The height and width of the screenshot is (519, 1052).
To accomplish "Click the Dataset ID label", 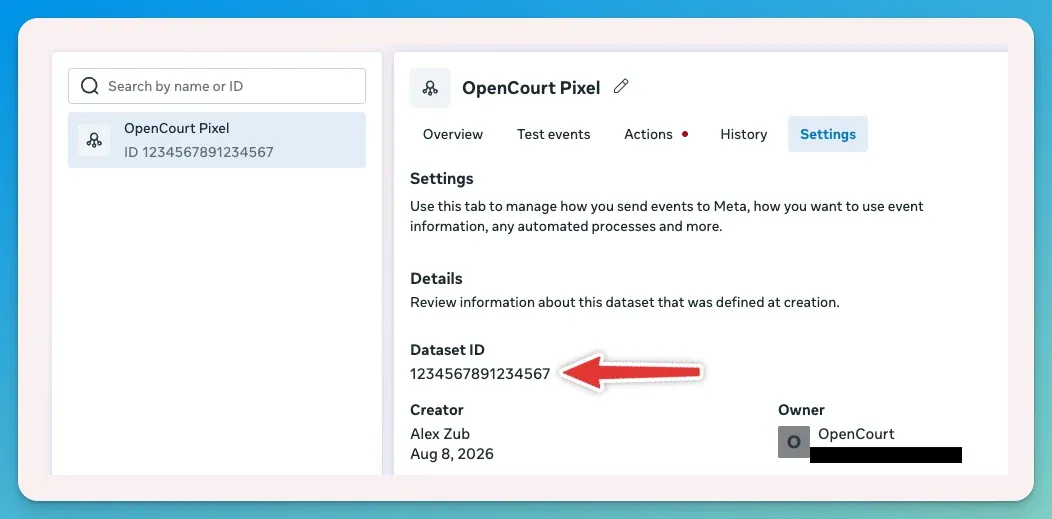I will click(x=447, y=349).
